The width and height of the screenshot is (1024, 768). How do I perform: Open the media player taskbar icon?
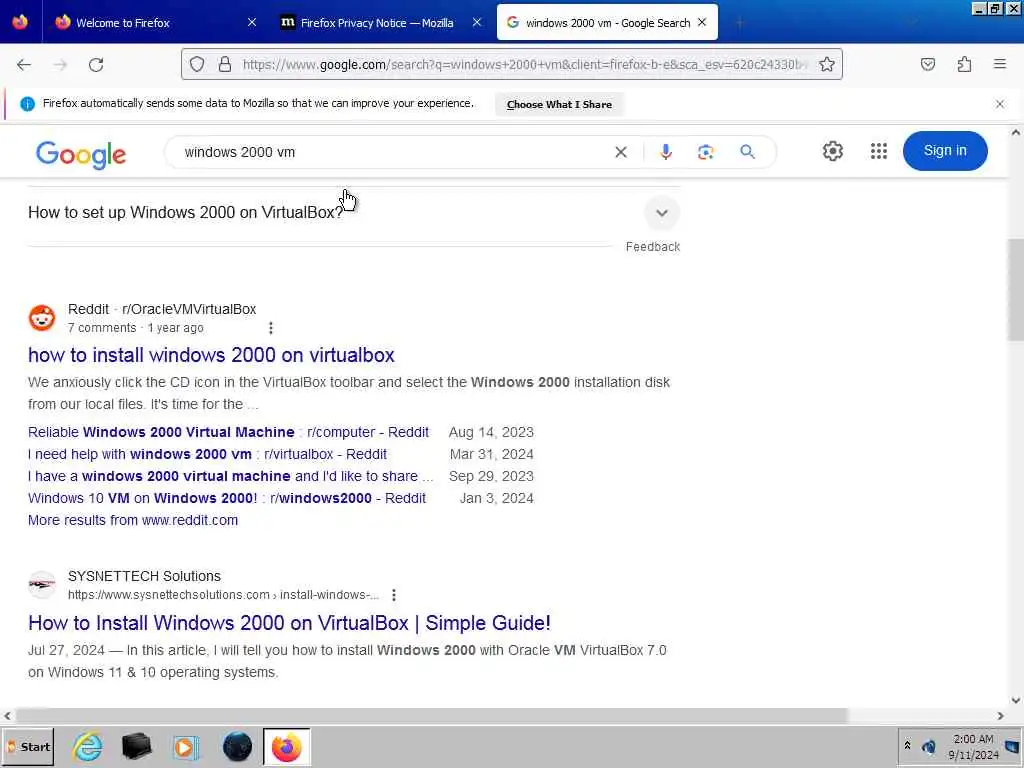(185, 746)
